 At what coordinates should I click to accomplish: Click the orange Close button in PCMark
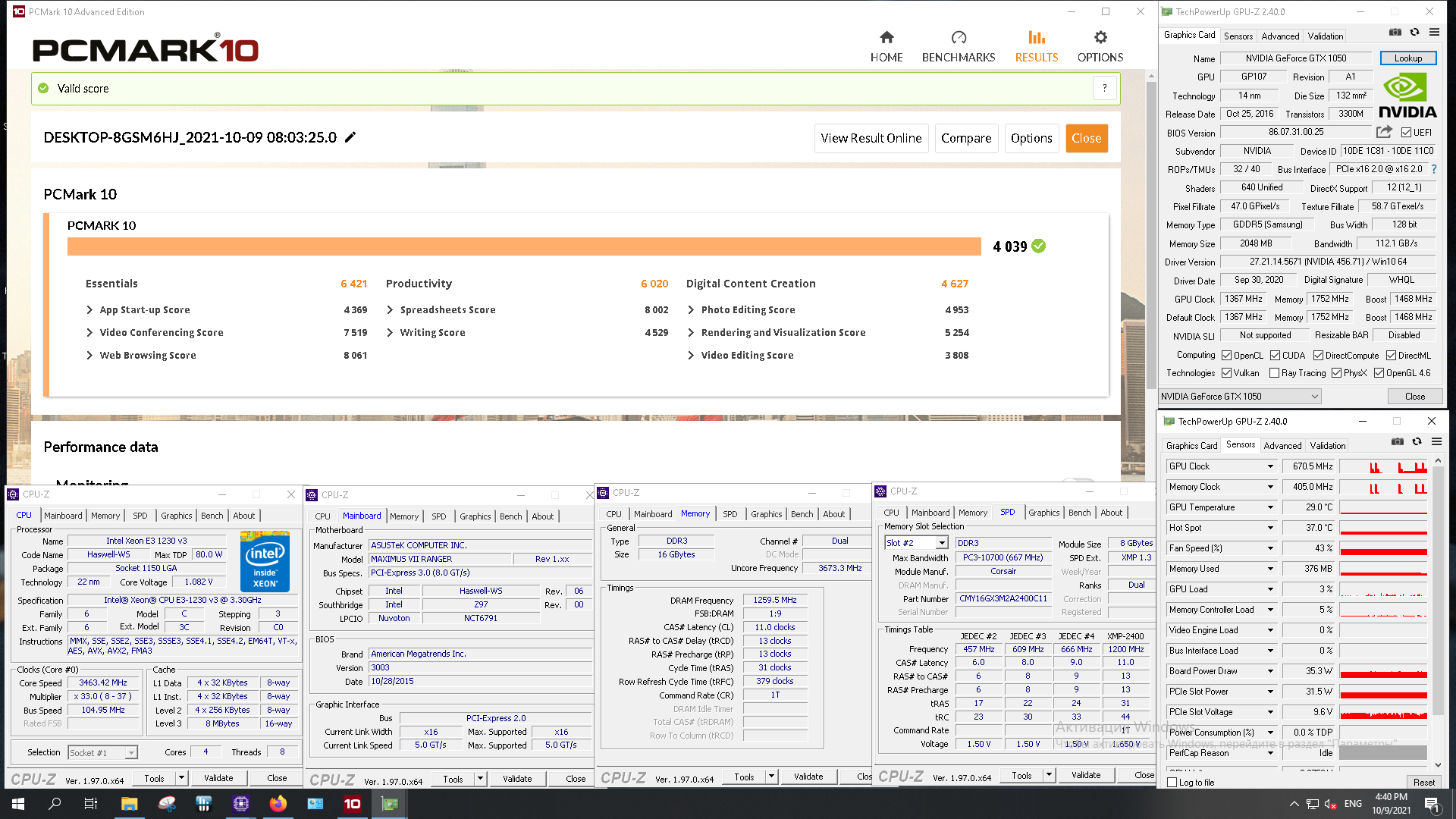(x=1086, y=138)
